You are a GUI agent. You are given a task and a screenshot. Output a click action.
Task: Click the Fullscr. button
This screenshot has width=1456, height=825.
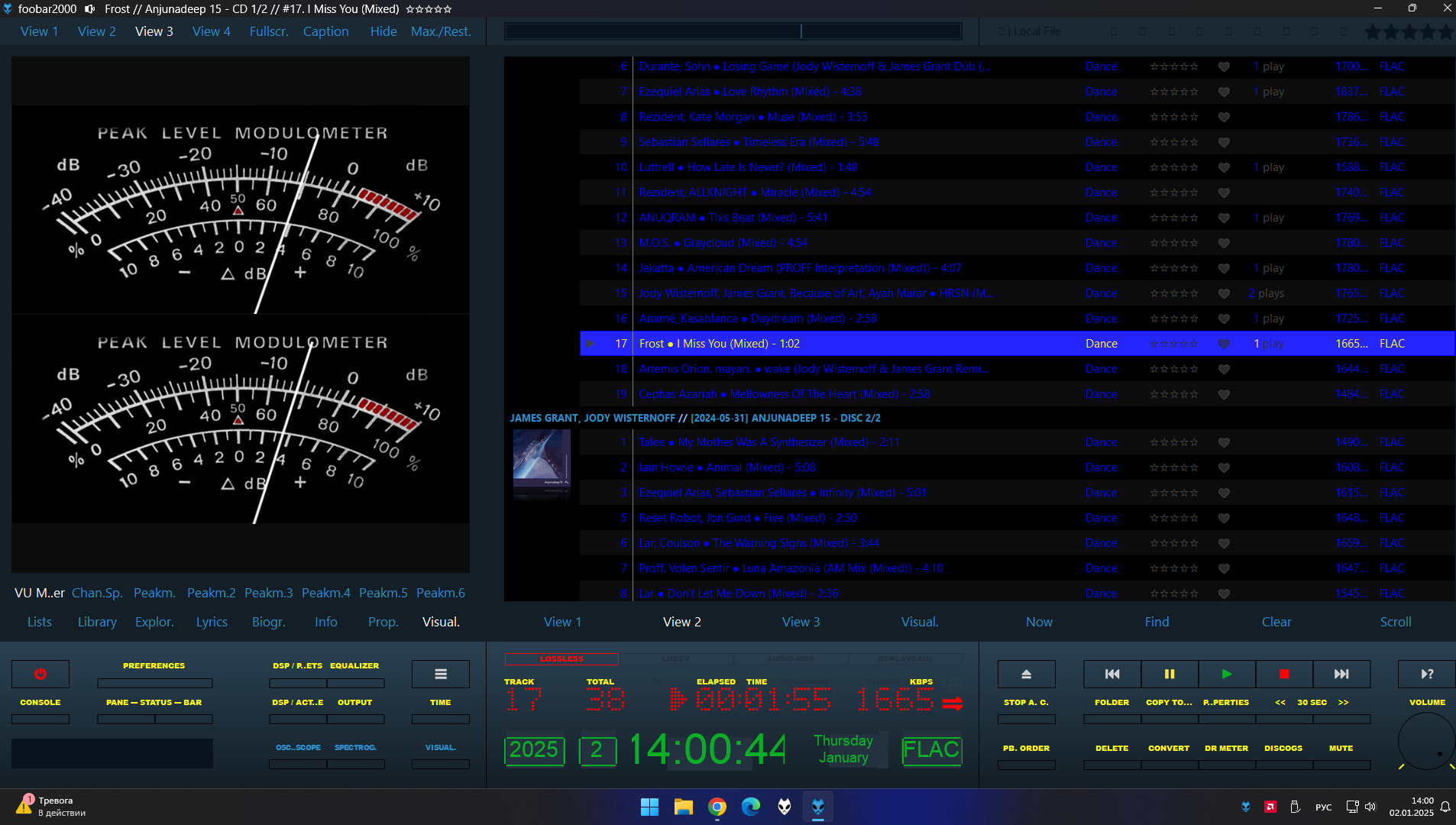pos(269,31)
